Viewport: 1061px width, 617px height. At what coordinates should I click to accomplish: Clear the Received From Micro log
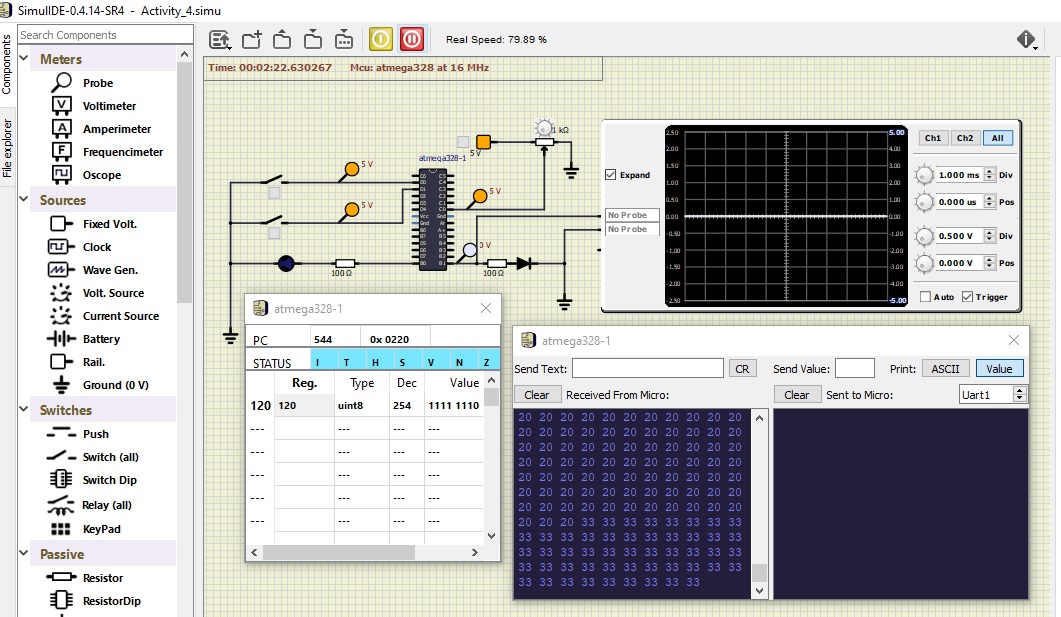537,394
